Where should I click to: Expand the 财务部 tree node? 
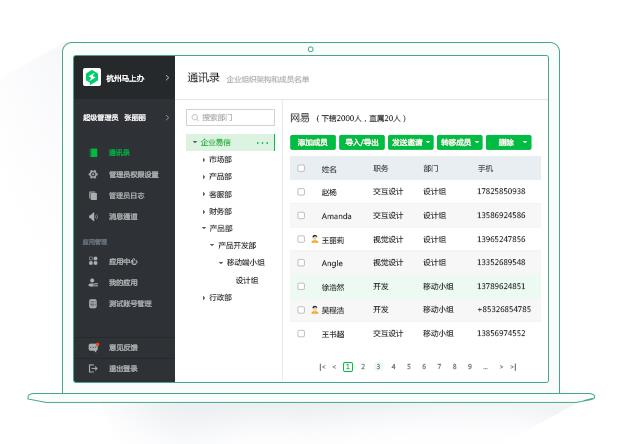pos(203,212)
